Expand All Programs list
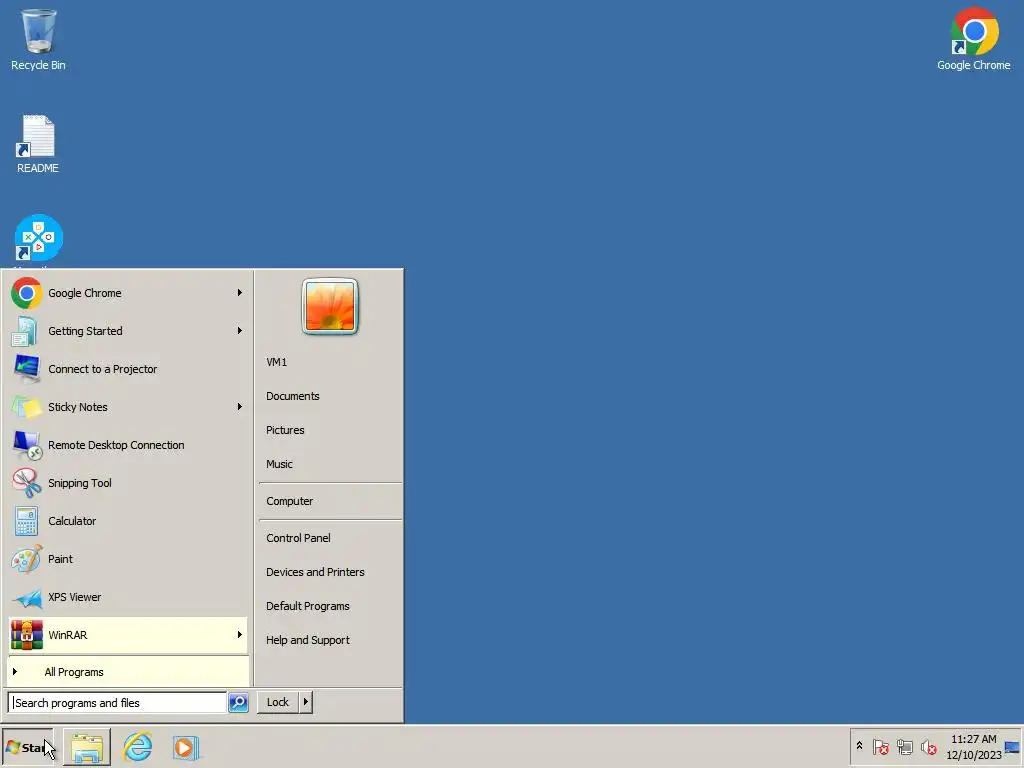This screenshot has width=1024, height=768. click(x=128, y=672)
